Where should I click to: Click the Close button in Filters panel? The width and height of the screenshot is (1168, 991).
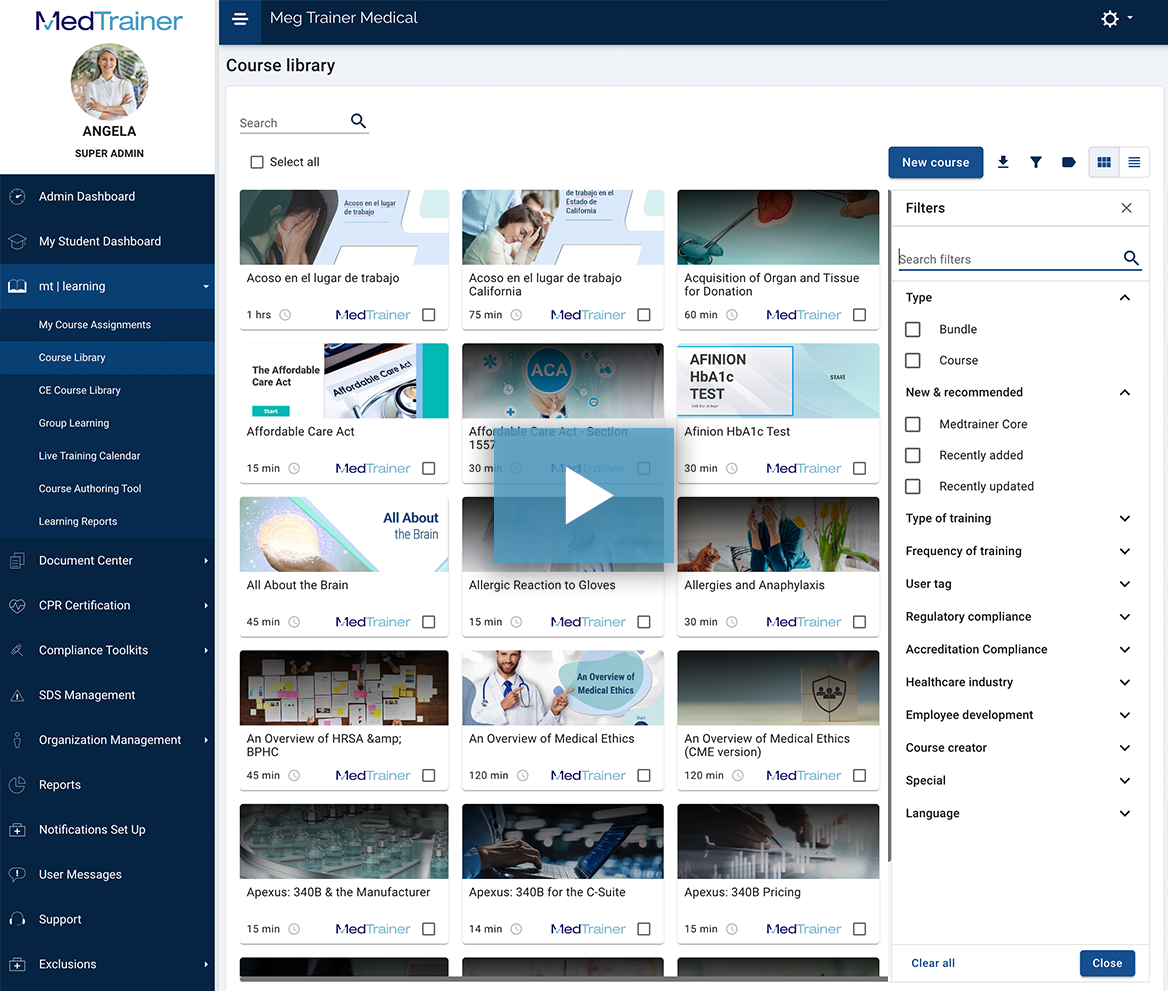[1107, 963]
